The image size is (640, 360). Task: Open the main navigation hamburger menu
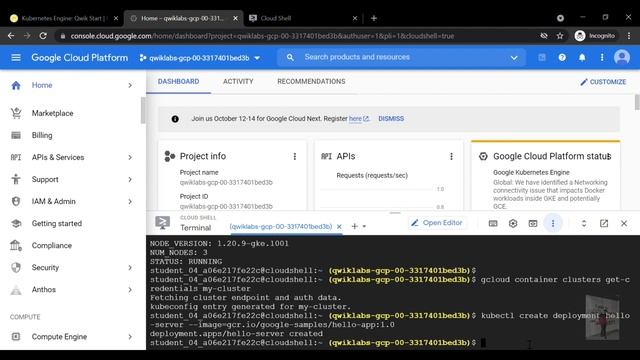[16, 58]
